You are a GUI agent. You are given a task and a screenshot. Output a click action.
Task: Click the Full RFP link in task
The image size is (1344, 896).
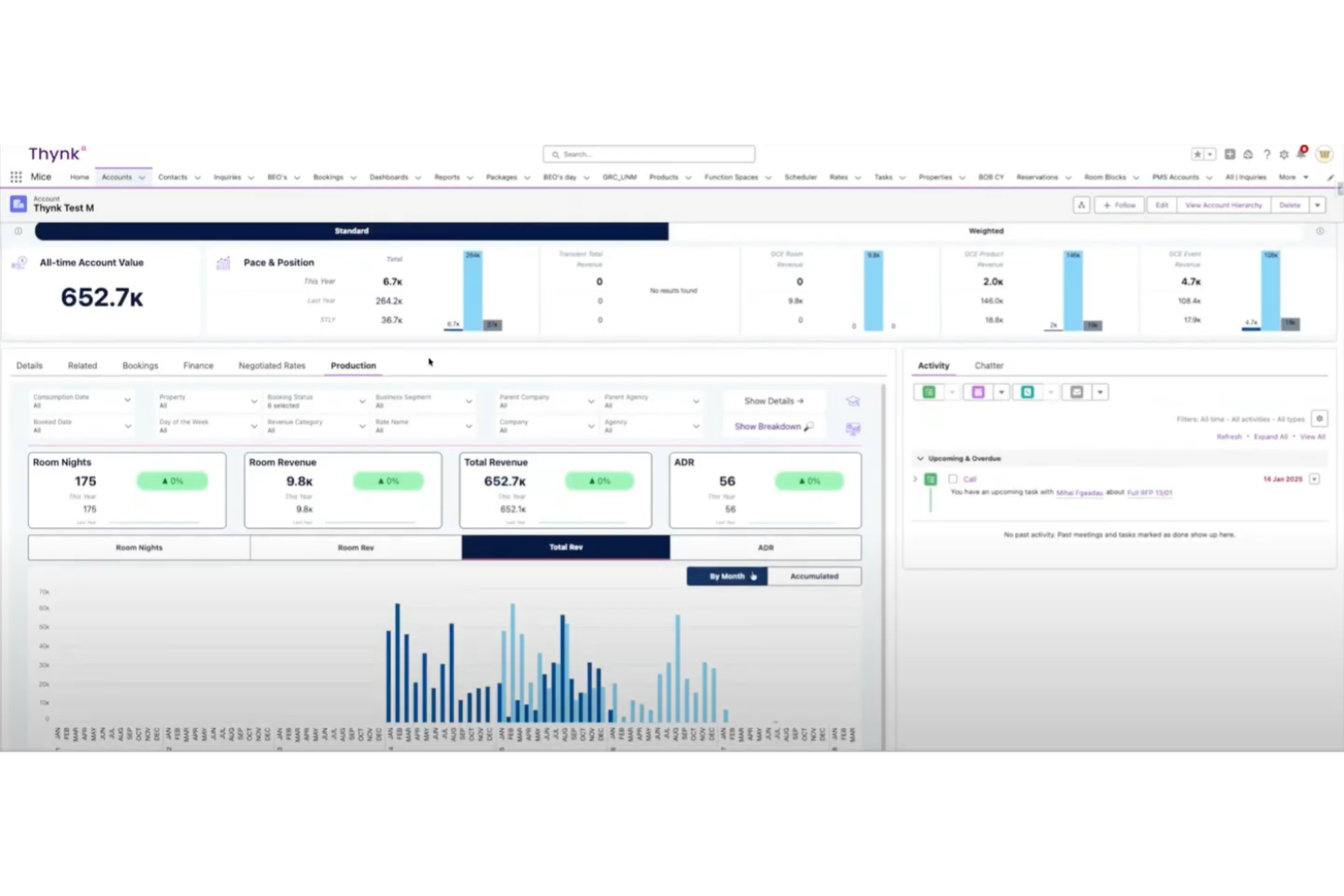[x=1150, y=493]
